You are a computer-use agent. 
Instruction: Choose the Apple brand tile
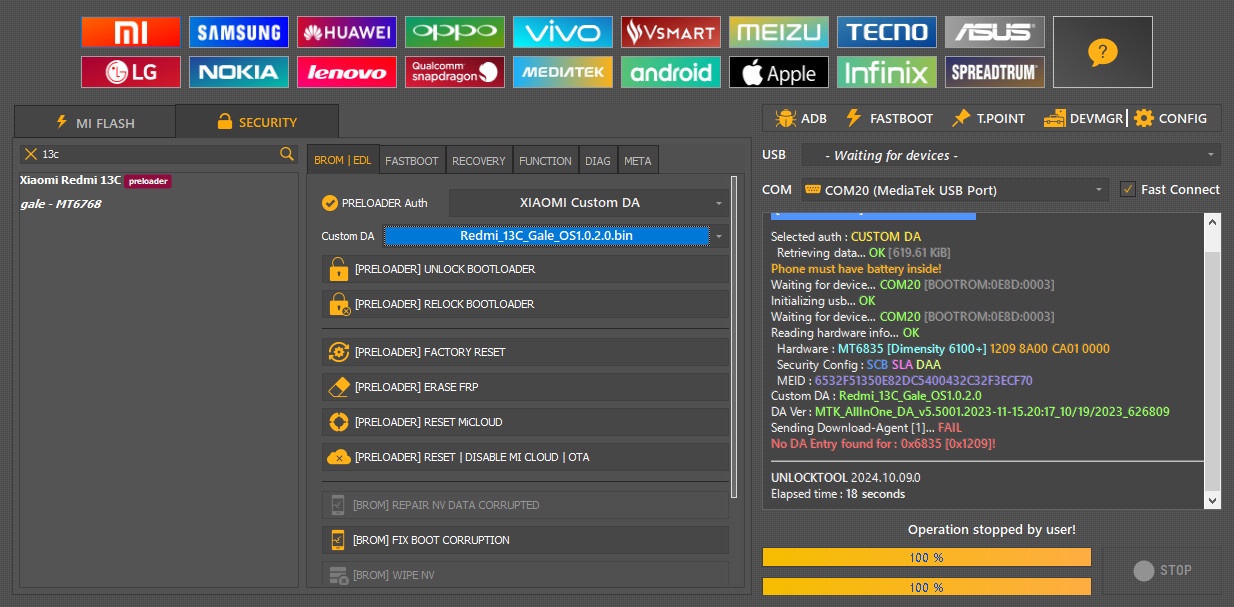779,72
